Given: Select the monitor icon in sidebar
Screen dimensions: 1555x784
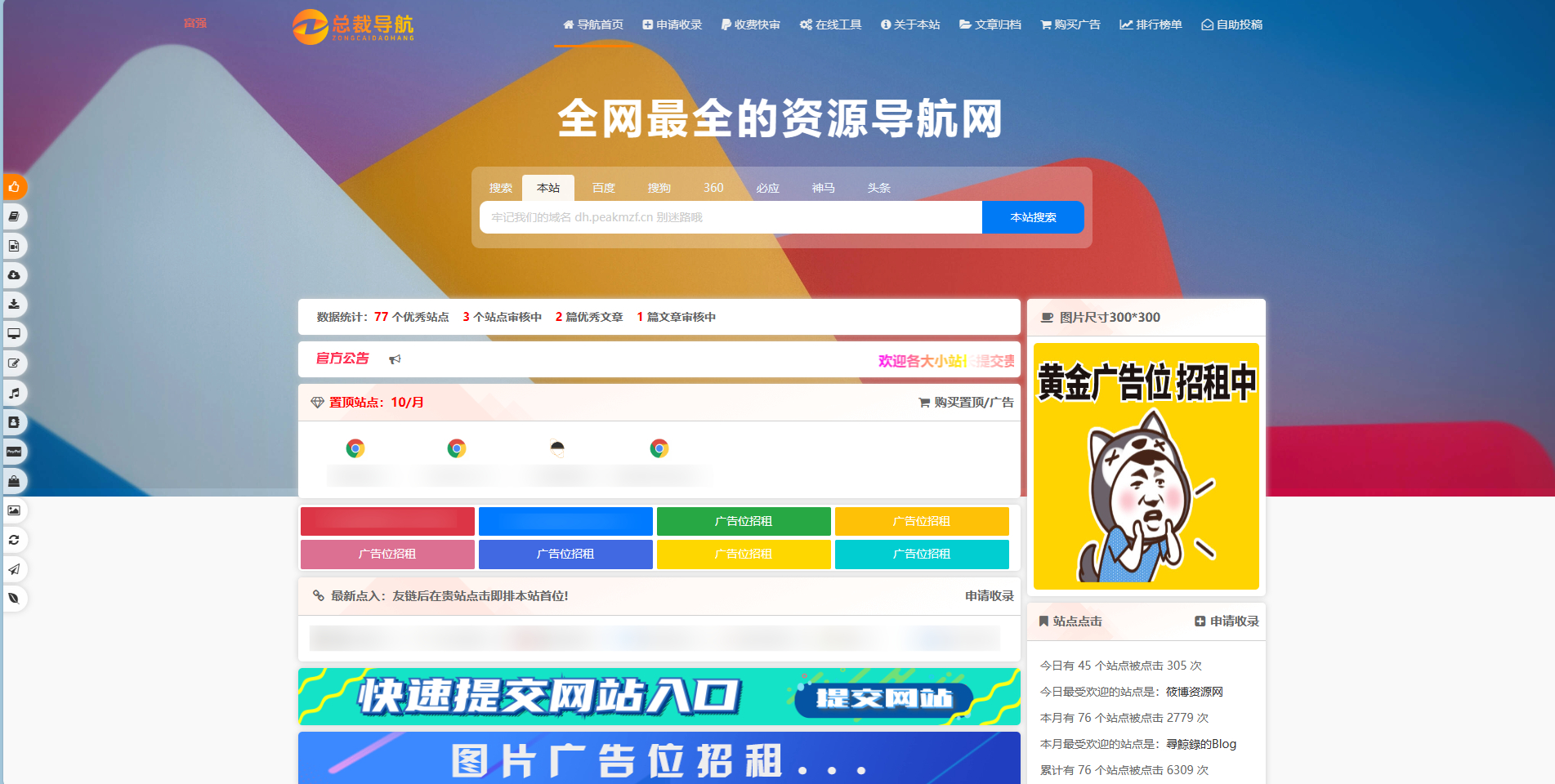Looking at the screenshot, I should pyautogui.click(x=14, y=334).
